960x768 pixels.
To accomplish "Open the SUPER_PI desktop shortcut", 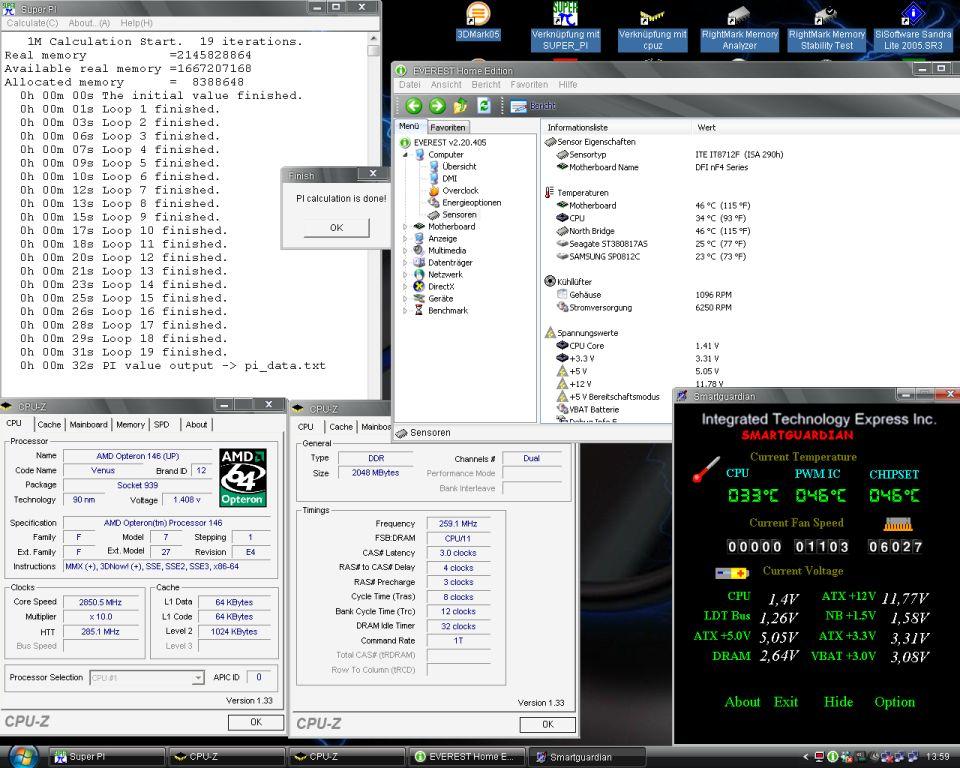I will point(565,26).
